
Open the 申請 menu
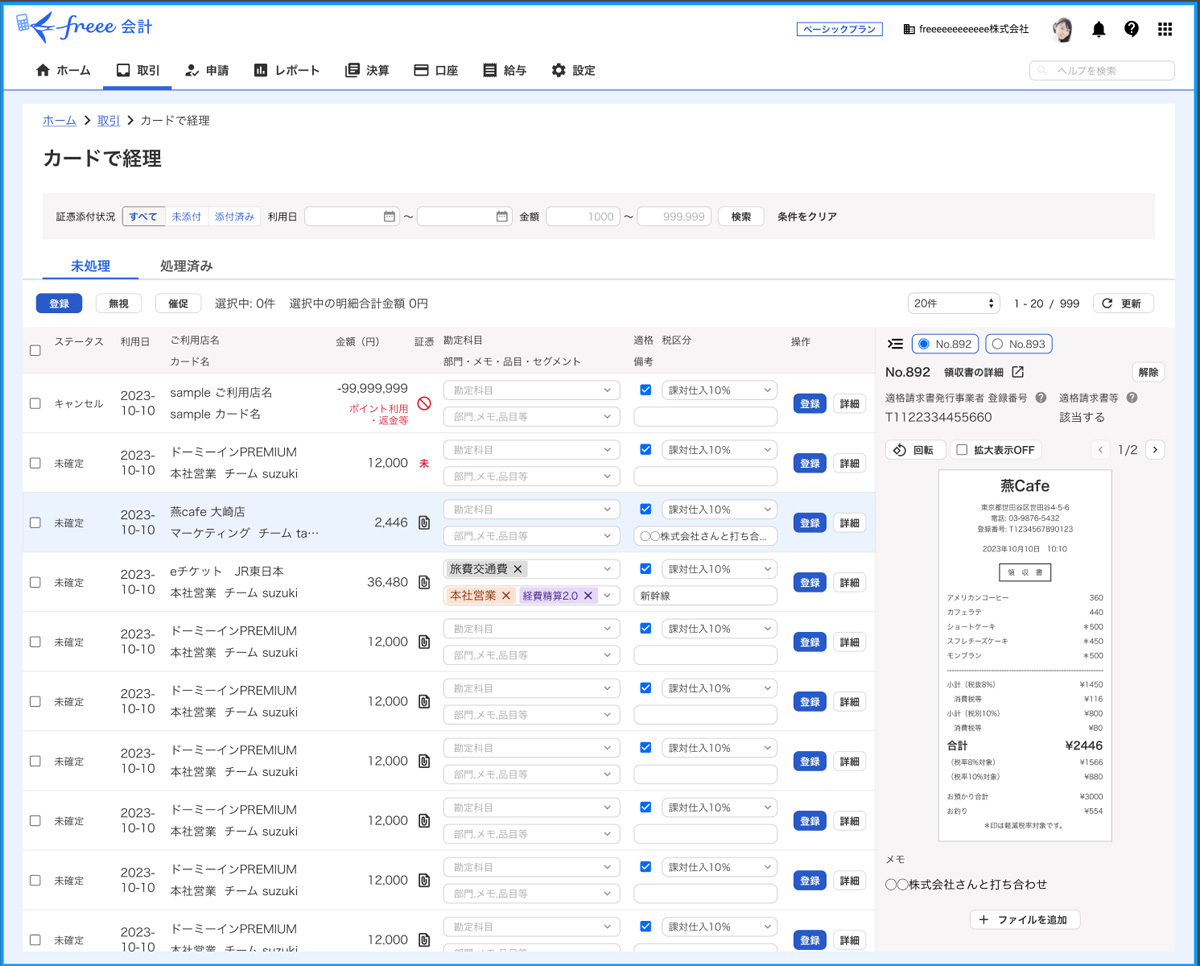[207, 70]
